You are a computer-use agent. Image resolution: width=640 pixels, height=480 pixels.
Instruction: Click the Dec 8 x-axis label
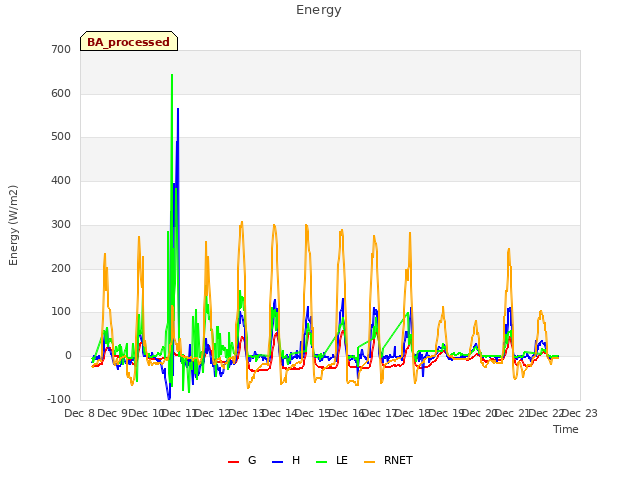tap(80, 413)
